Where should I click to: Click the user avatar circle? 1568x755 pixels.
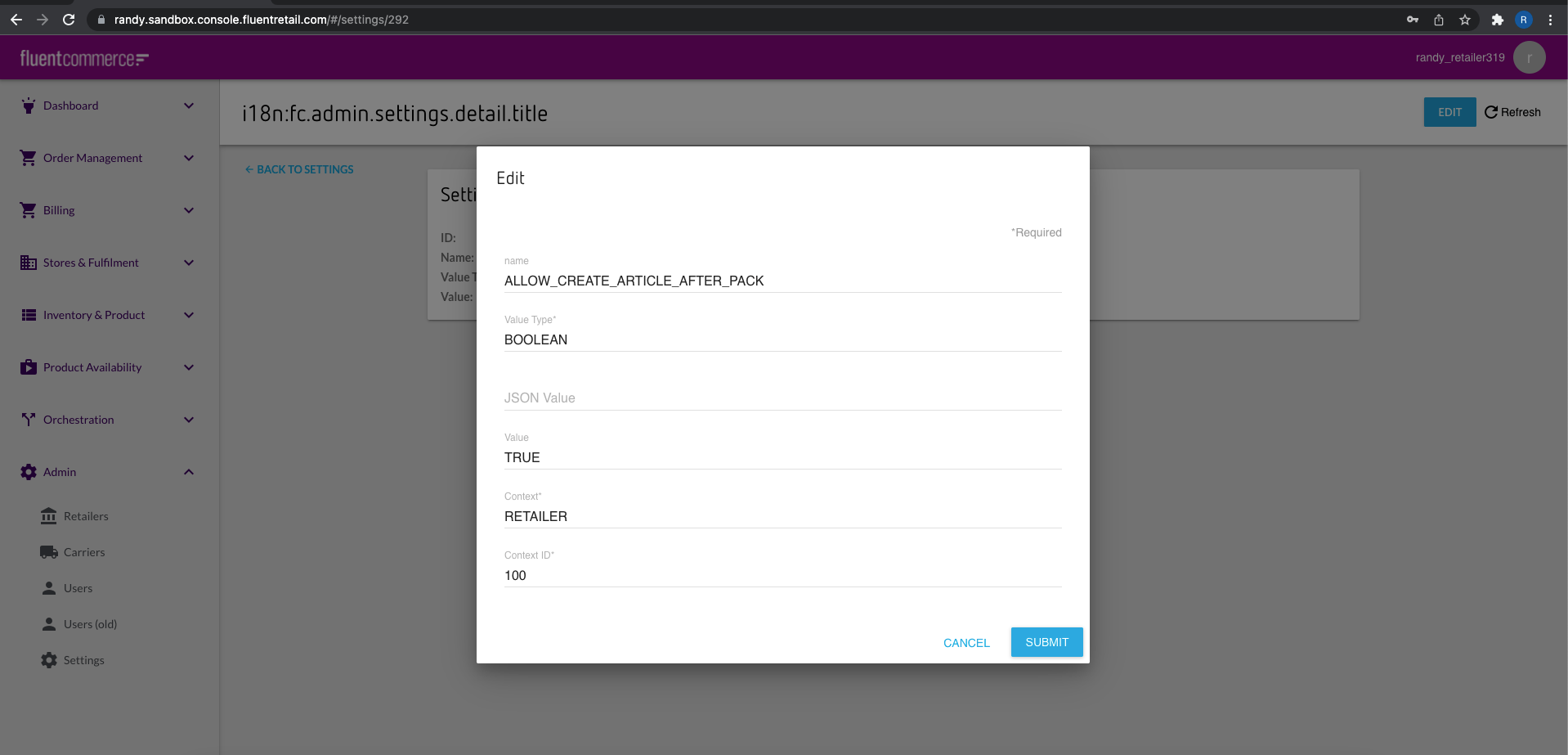(x=1529, y=57)
